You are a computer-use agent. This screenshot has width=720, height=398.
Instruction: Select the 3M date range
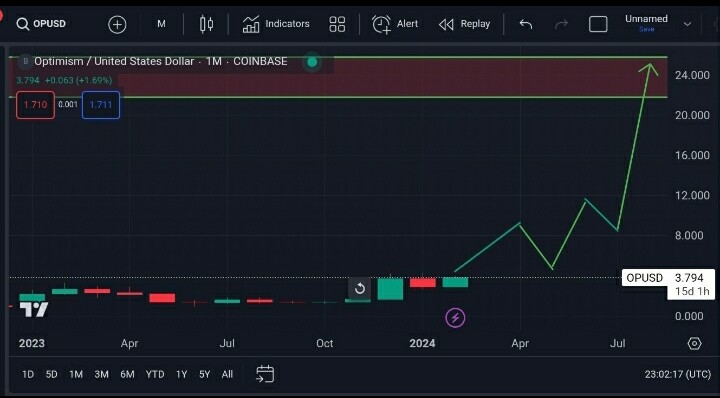(x=101, y=375)
